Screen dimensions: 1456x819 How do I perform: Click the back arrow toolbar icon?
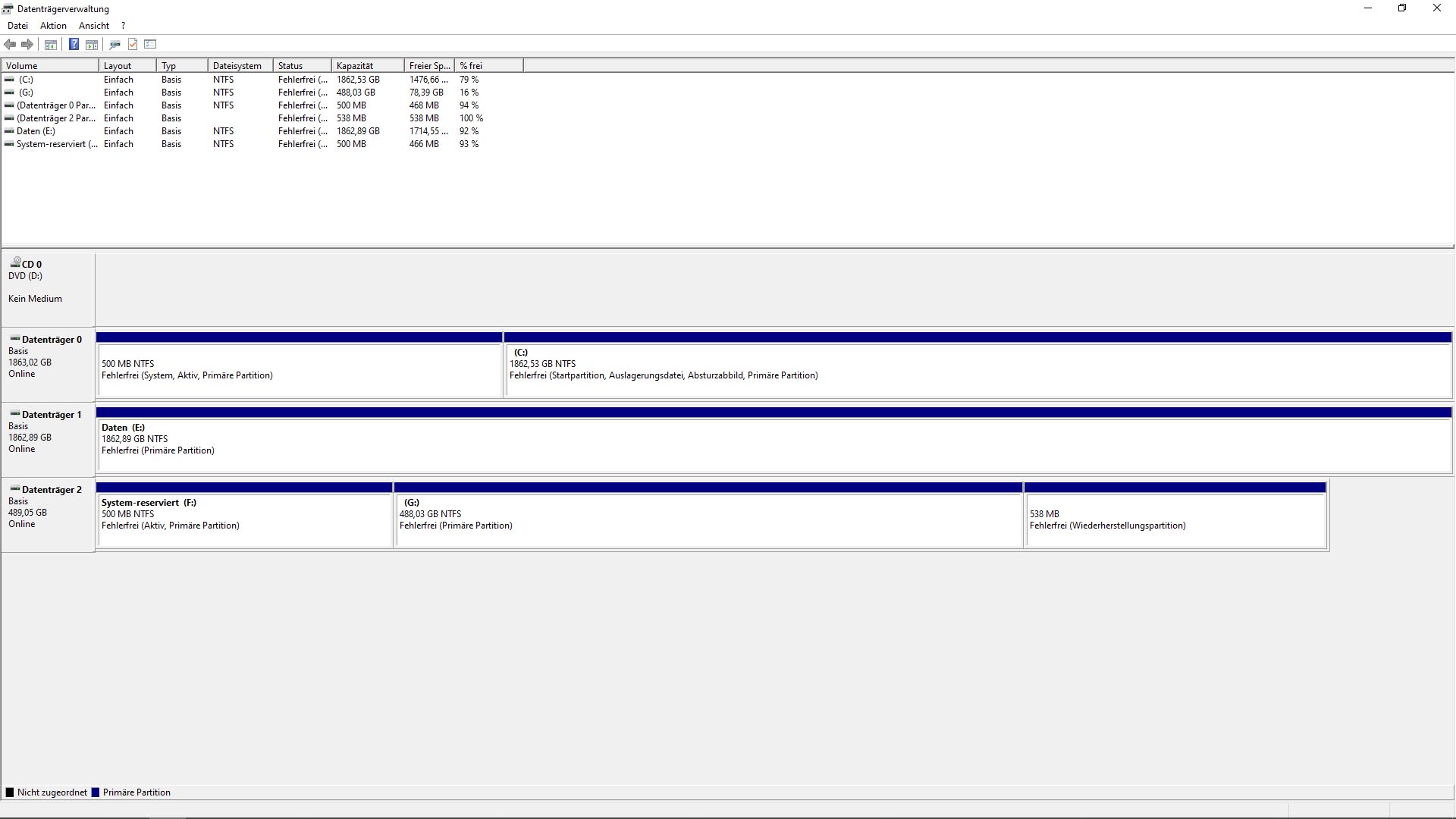[10, 45]
